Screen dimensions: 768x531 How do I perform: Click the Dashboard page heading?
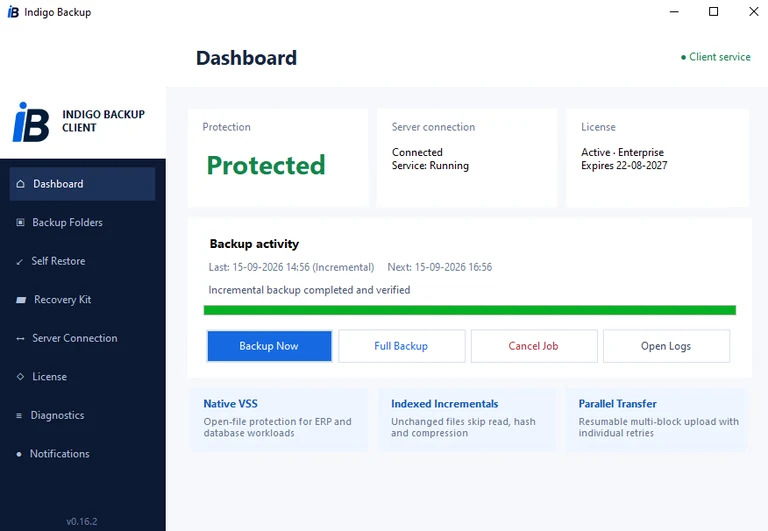tap(246, 58)
